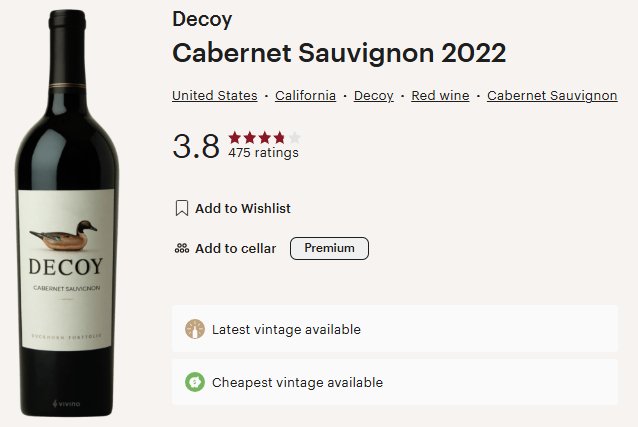
Task: Open the Decoy winery breadcrumb link
Action: (x=373, y=96)
